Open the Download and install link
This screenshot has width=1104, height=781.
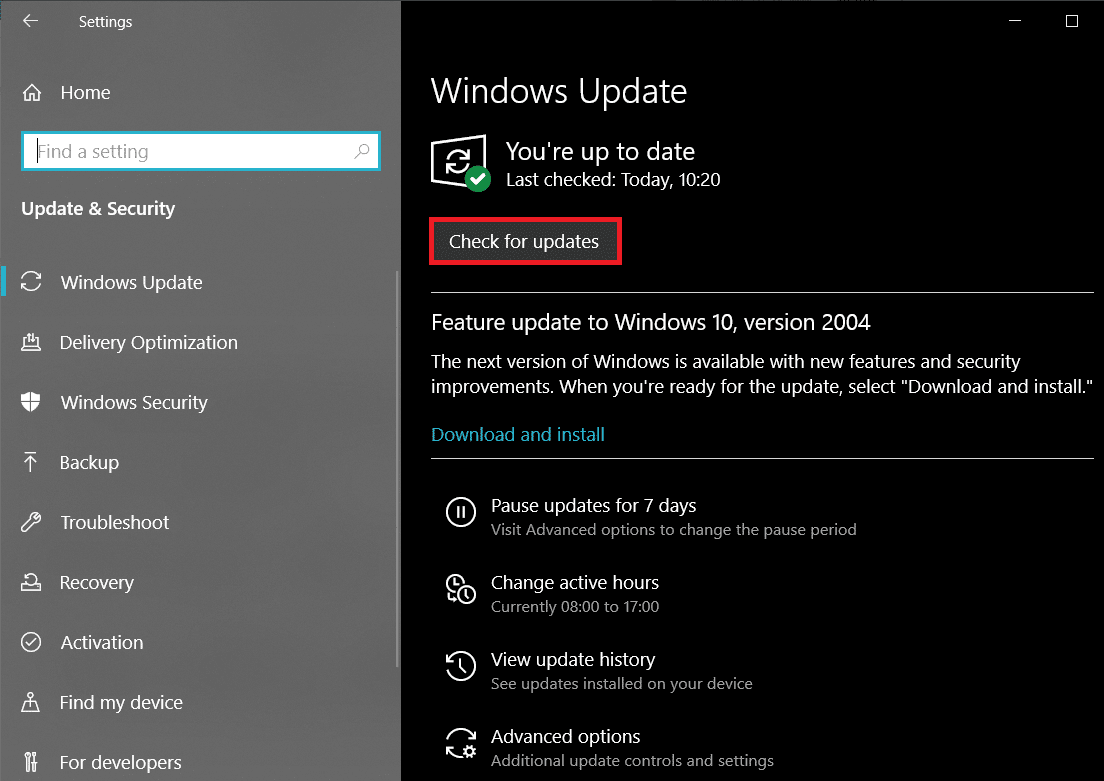517,434
